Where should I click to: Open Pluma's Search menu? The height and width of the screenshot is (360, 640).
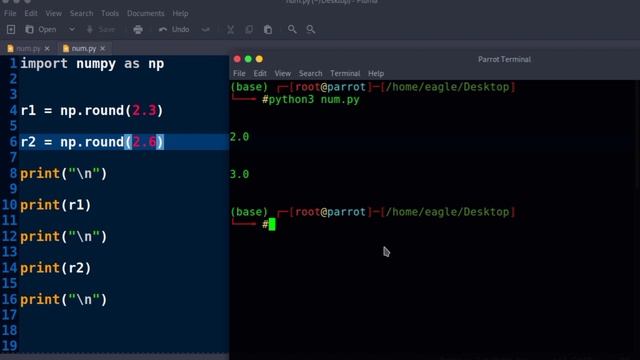coord(81,13)
